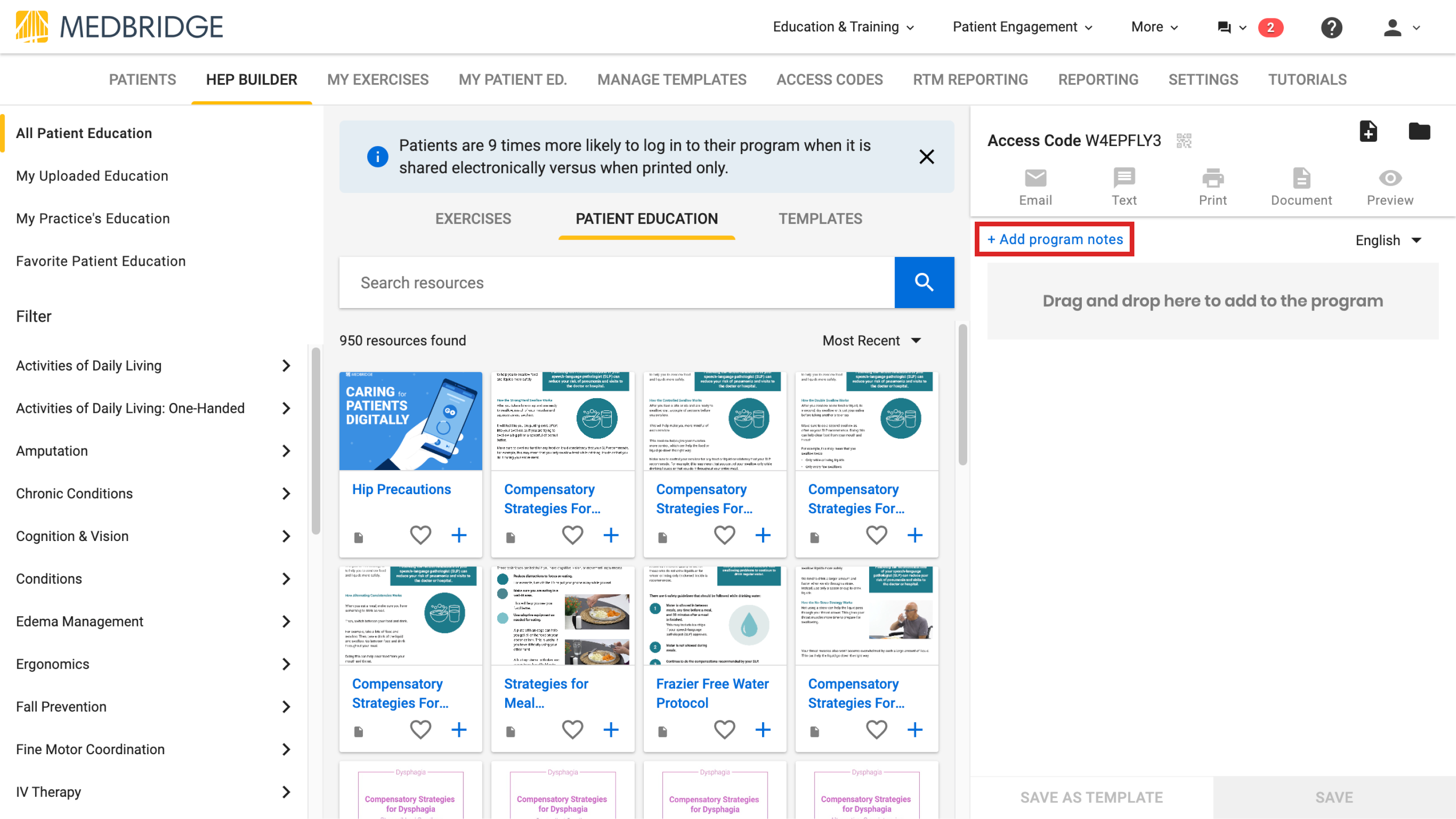Open Caring for Patients Digitally thumbnail

tap(410, 421)
